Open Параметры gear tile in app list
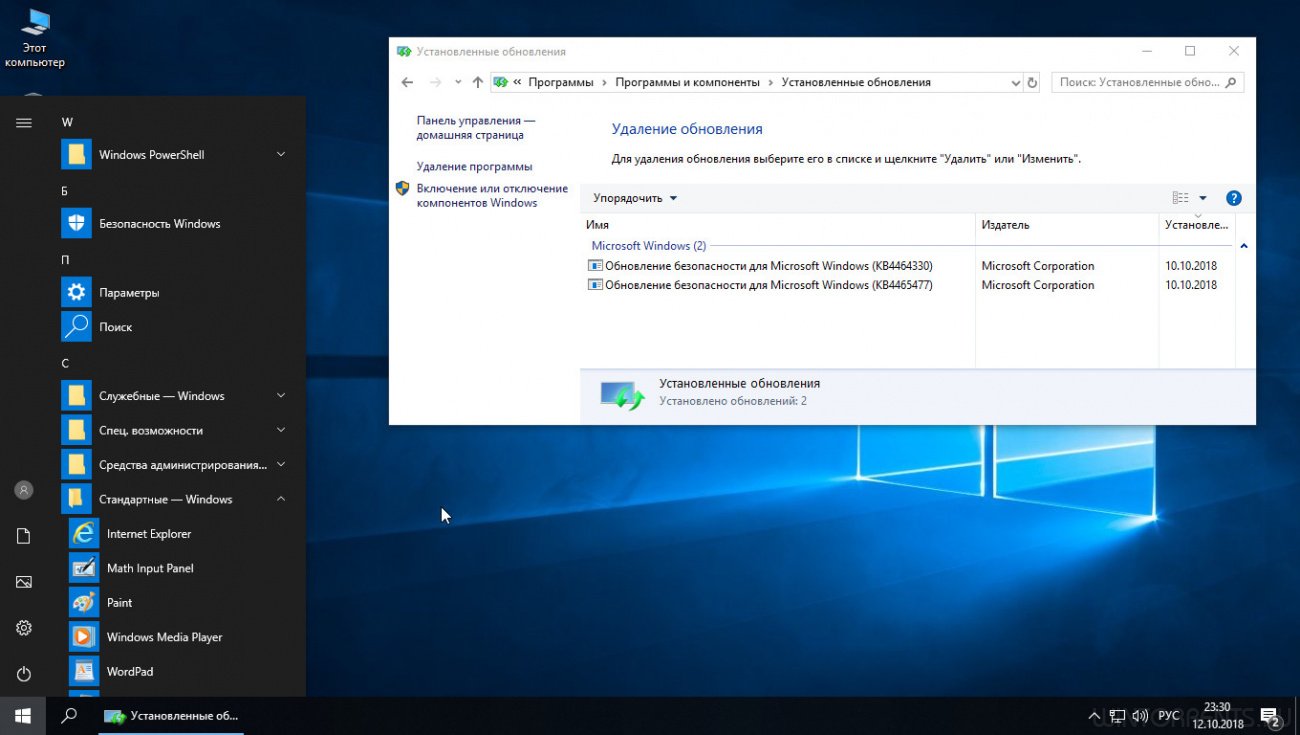 pyautogui.click(x=76, y=293)
